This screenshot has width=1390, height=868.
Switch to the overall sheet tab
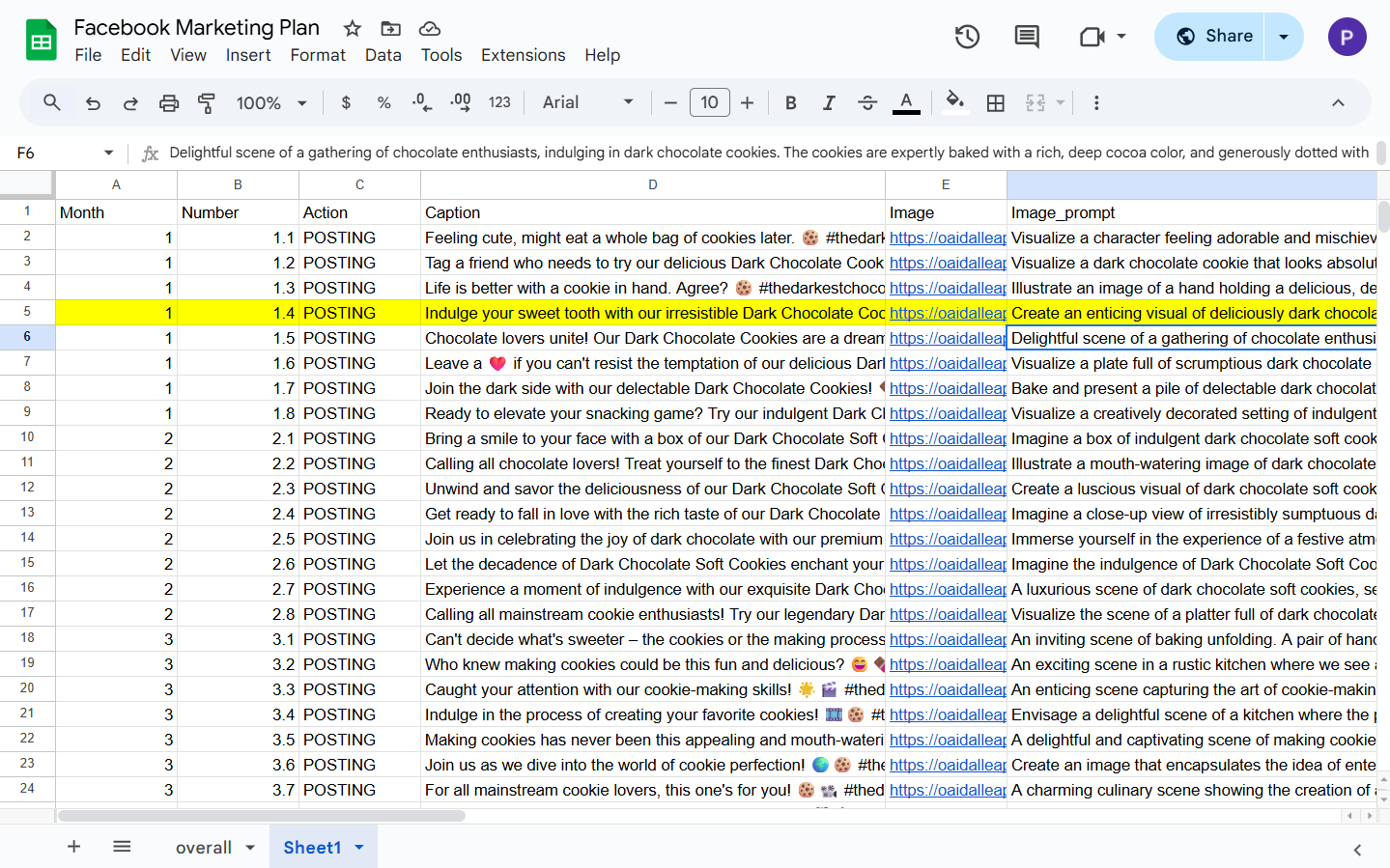[x=204, y=848]
